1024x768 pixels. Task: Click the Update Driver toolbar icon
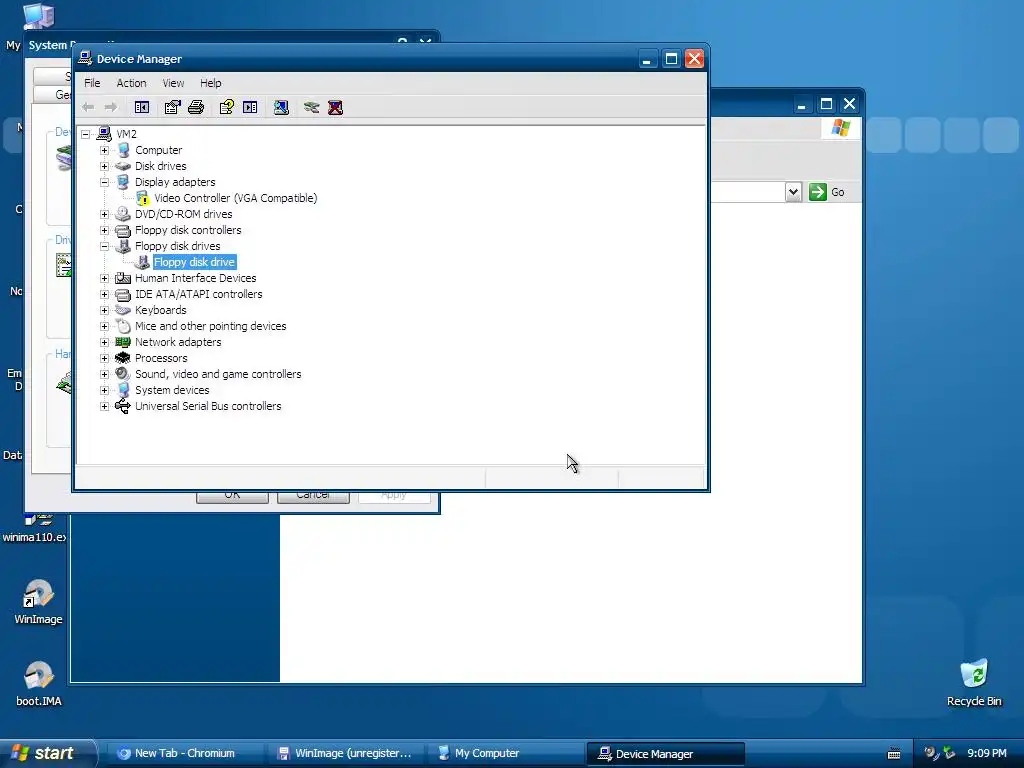pos(312,107)
